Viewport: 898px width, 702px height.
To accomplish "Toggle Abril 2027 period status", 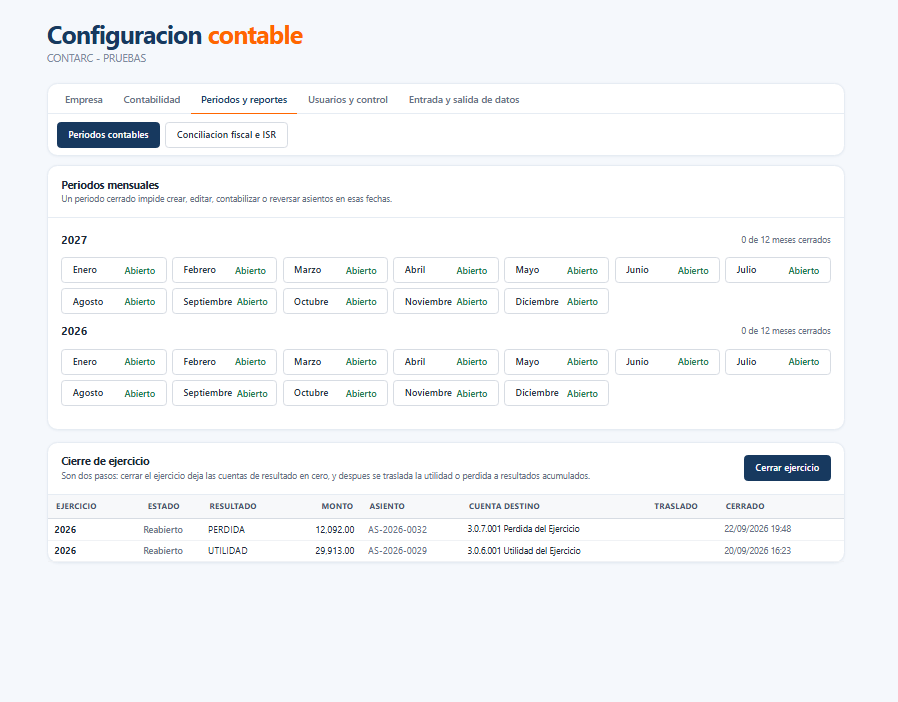I will (x=446, y=270).
